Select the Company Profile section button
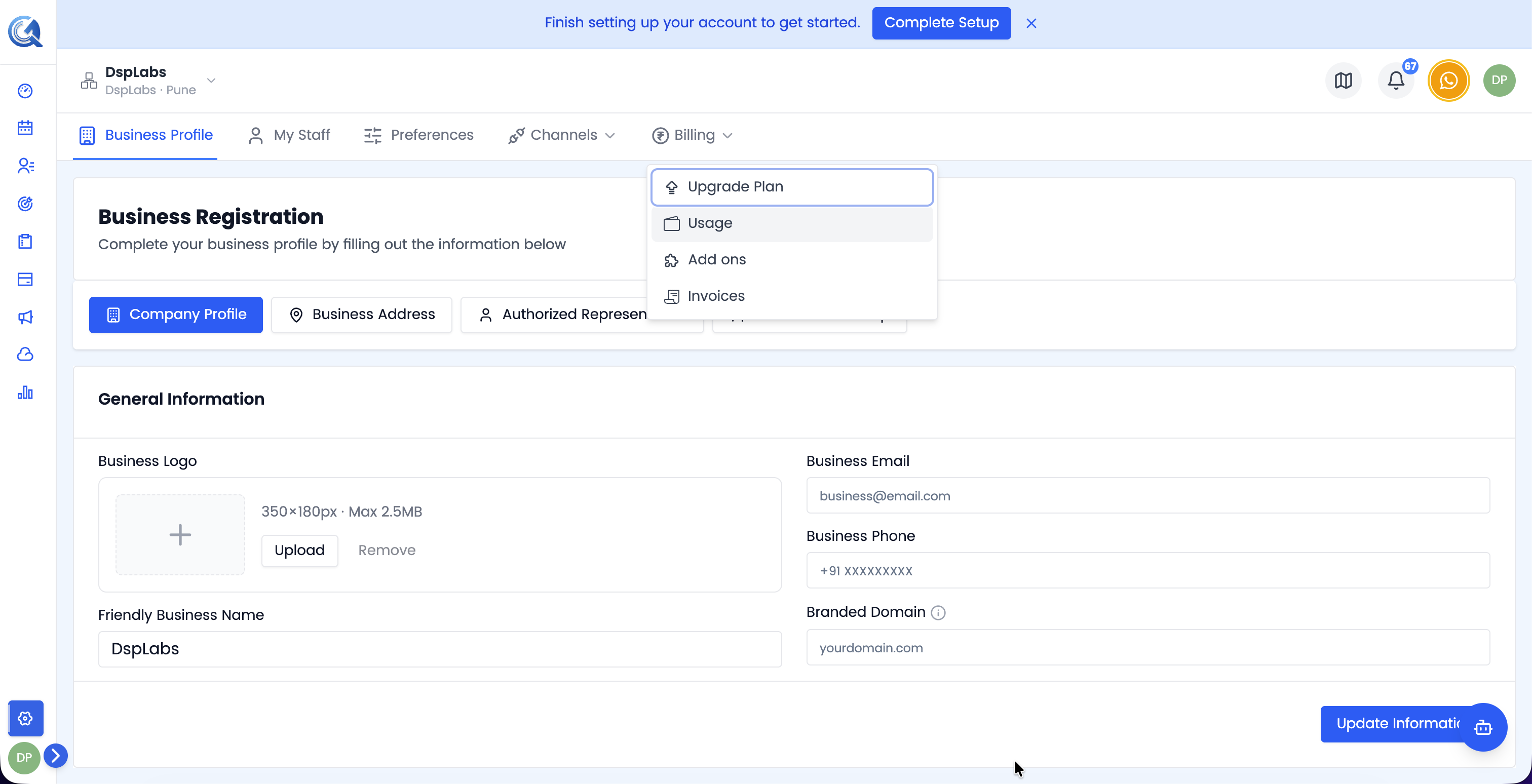 (x=176, y=315)
